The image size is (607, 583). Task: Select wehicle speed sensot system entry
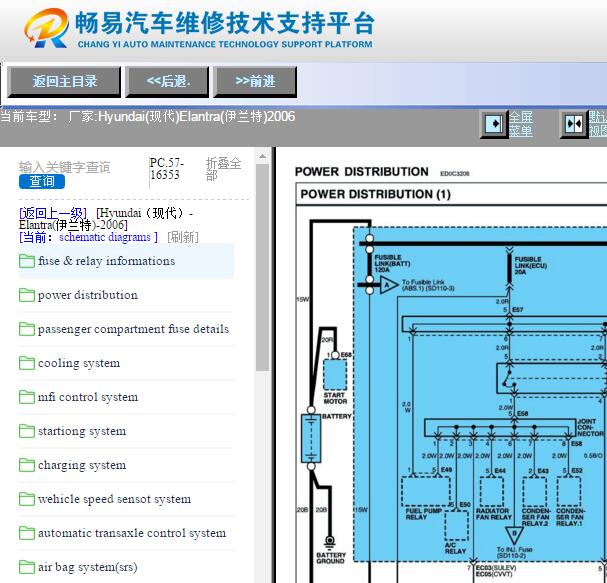(x=115, y=499)
